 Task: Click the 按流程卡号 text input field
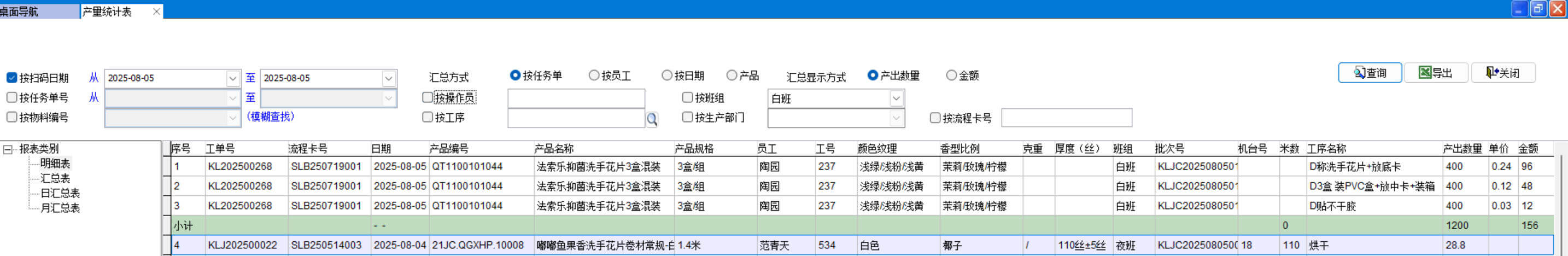point(1066,118)
